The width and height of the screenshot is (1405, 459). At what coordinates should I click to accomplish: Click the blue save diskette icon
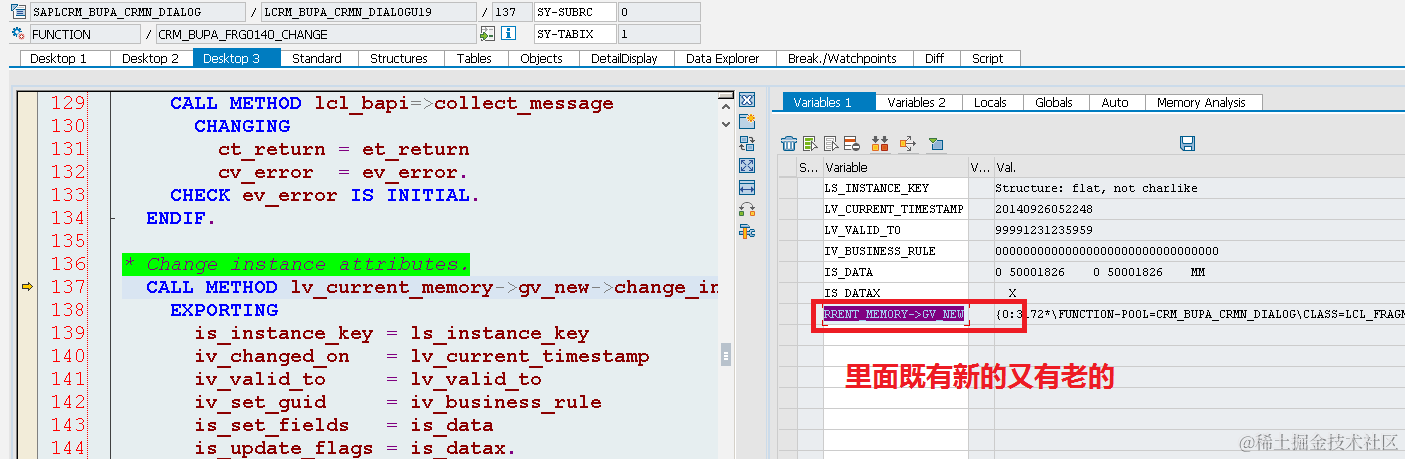(1187, 144)
